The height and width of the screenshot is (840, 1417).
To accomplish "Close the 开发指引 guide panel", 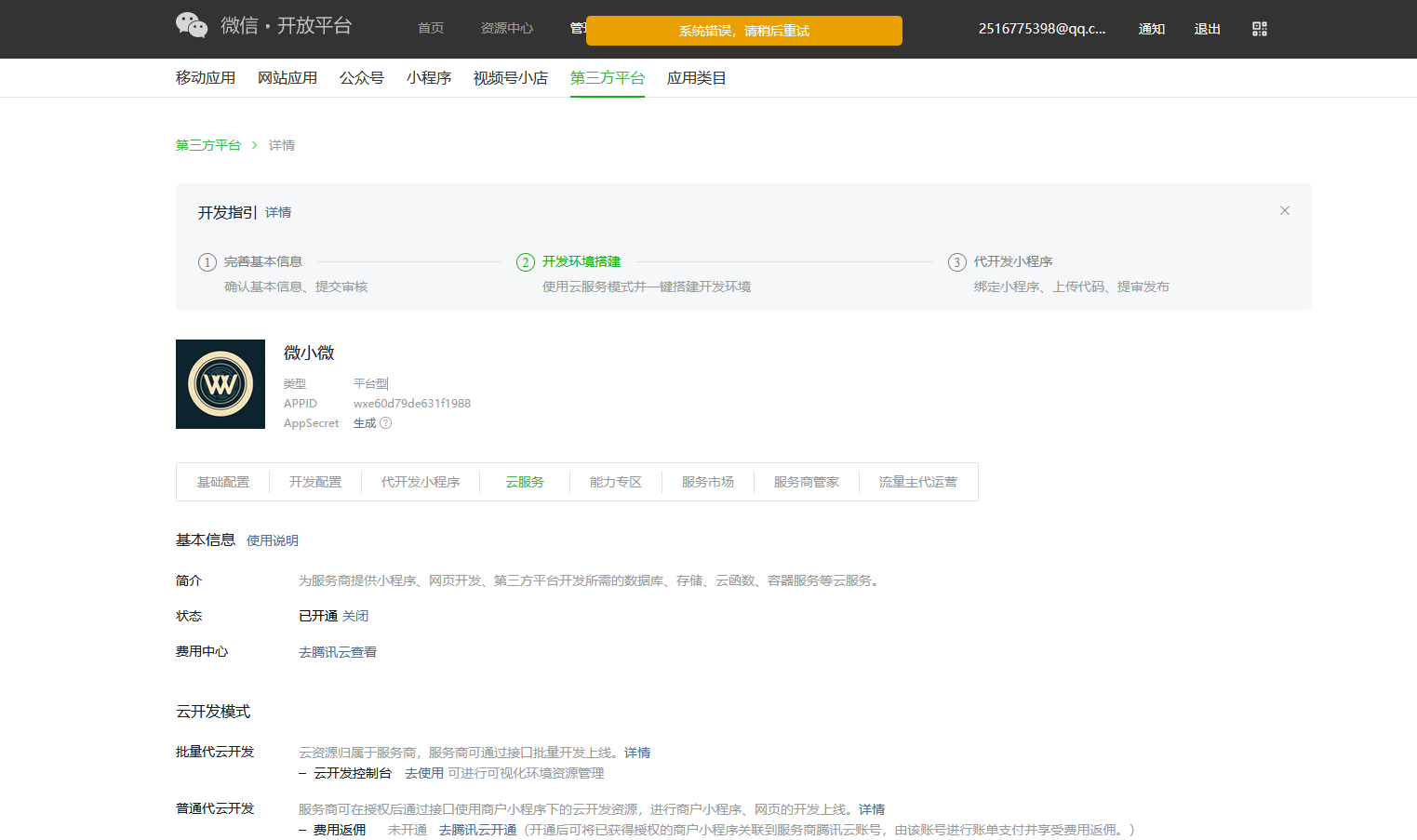I will coord(1285,210).
